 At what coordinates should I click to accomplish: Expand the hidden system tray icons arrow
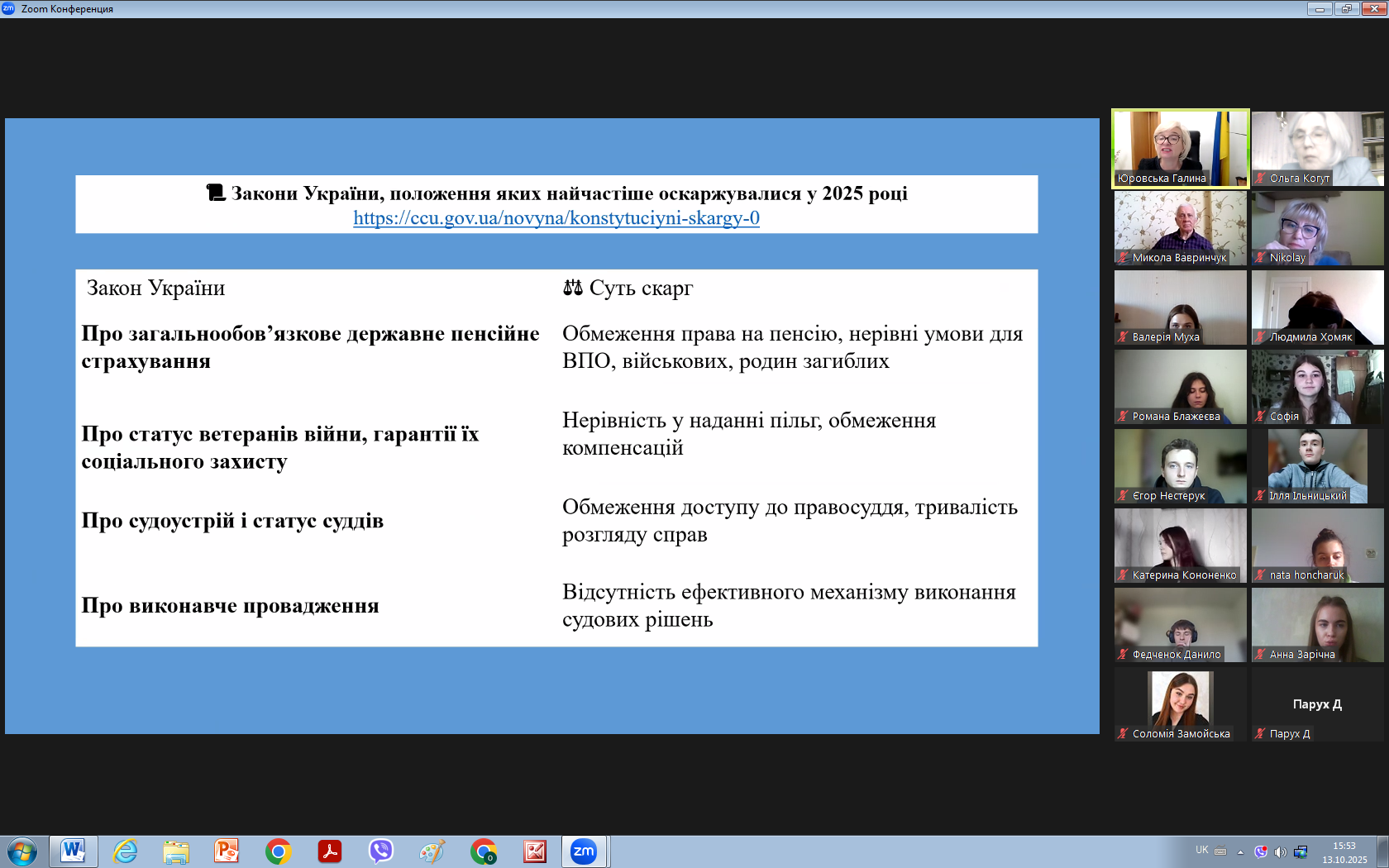click(x=1240, y=851)
